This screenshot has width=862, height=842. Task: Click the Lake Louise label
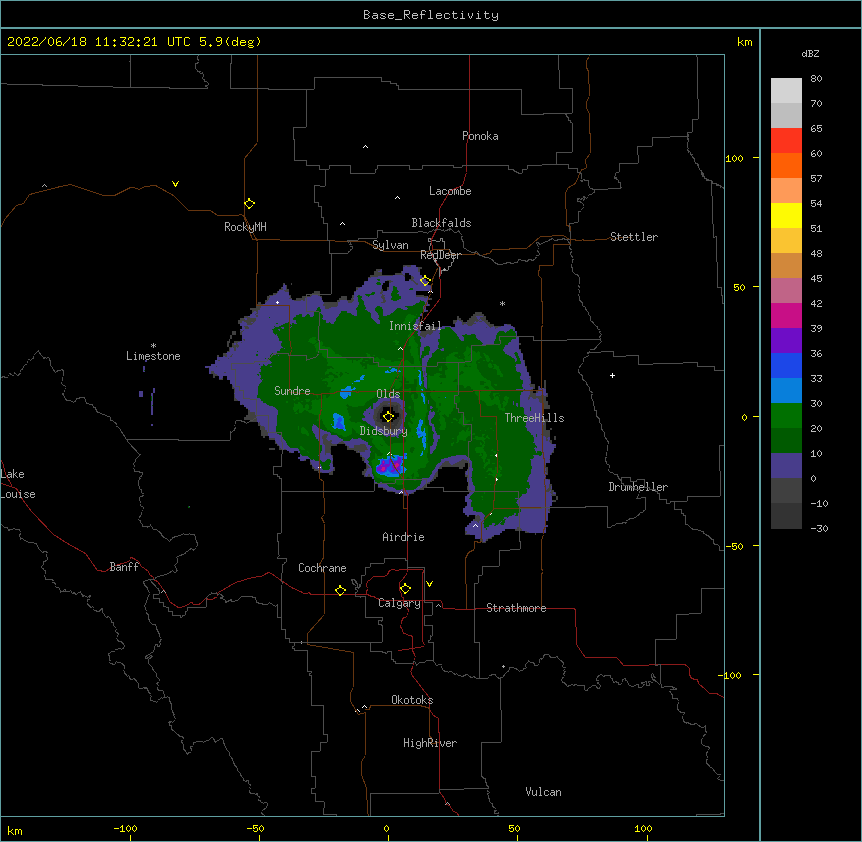click(x=18, y=484)
